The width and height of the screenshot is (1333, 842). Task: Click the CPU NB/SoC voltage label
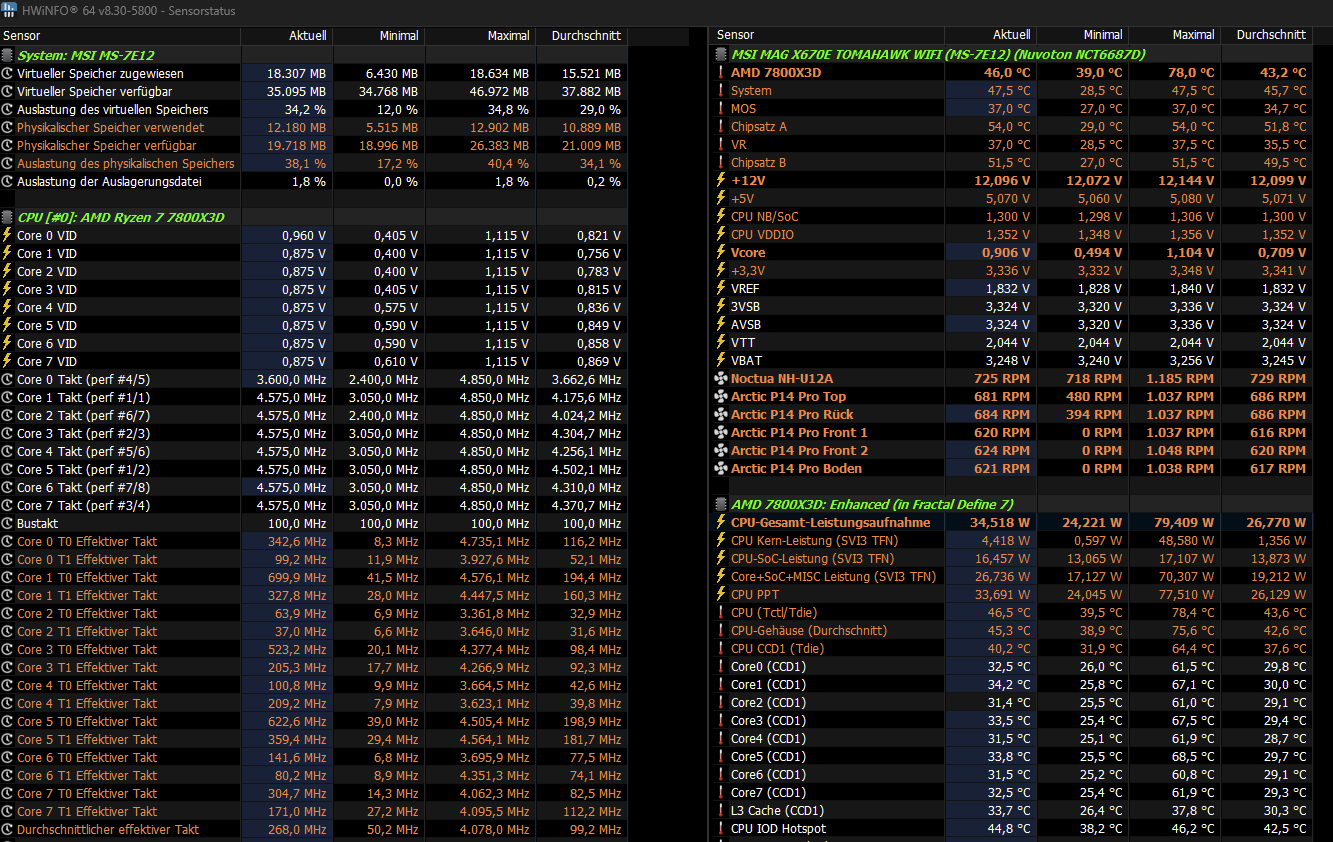pos(765,217)
